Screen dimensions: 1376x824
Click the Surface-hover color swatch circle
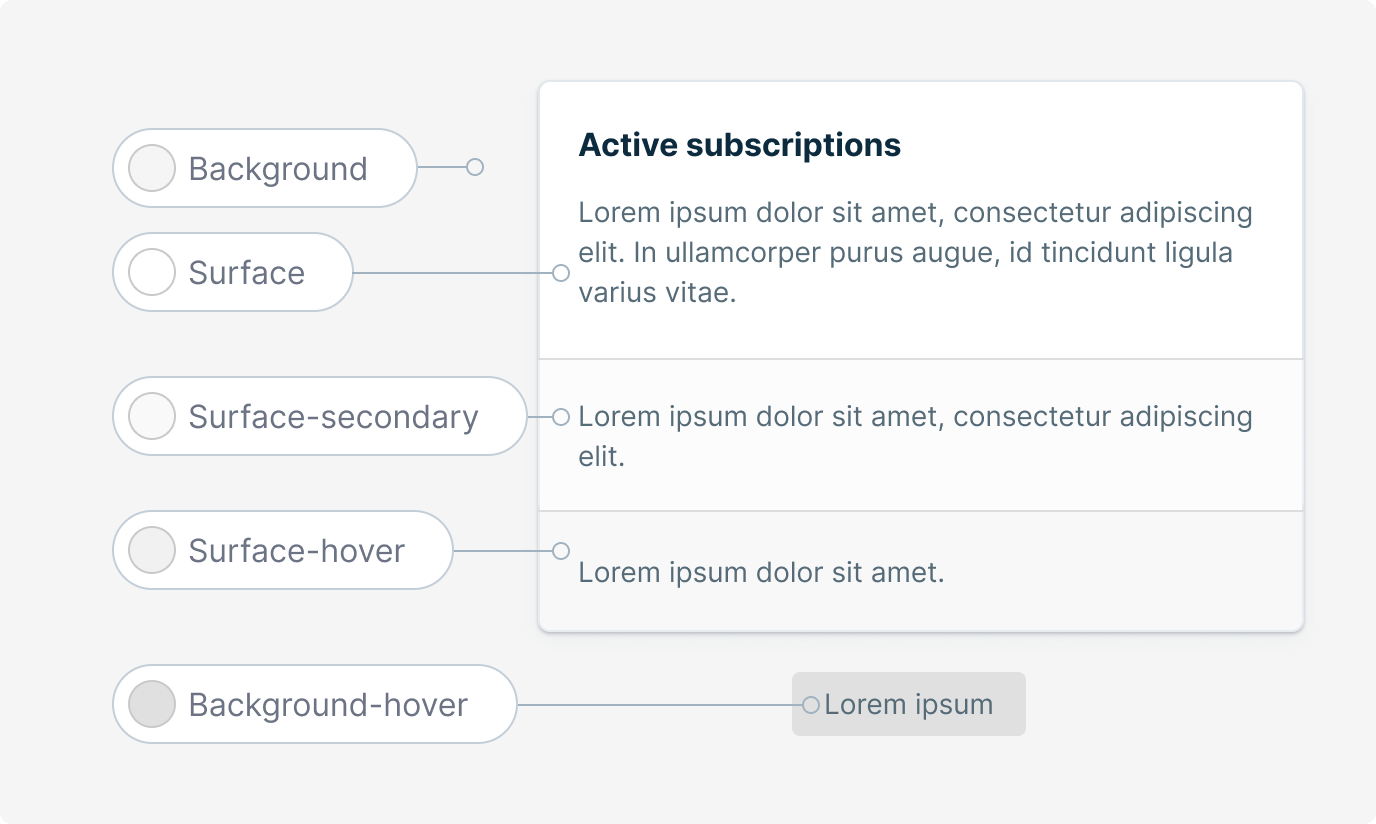tap(153, 550)
